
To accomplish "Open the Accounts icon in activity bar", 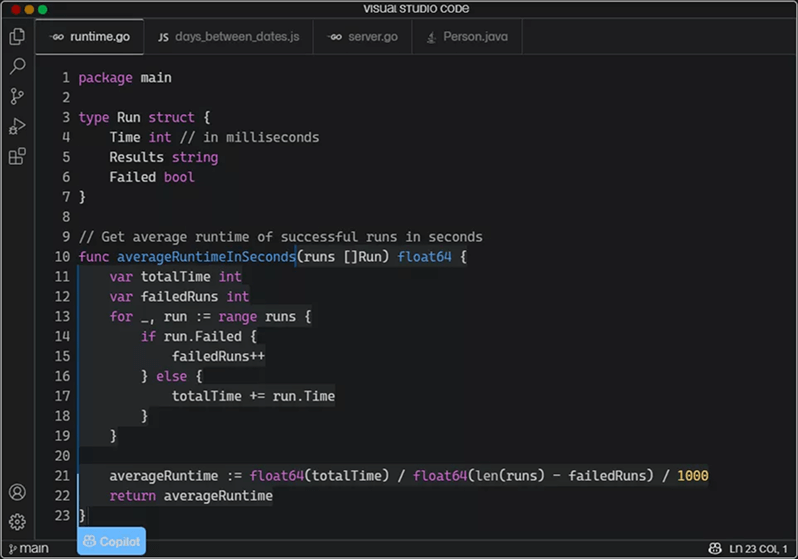I will 17,492.
